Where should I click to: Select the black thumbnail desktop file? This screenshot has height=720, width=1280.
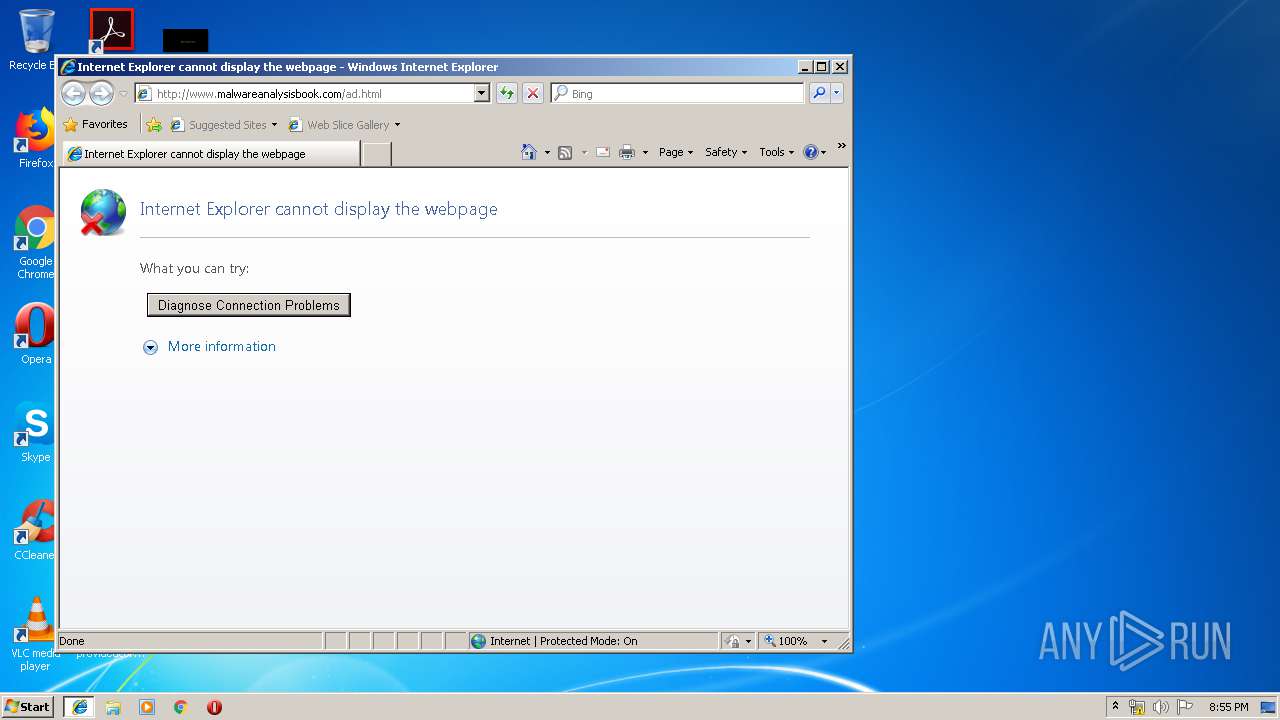tap(185, 41)
